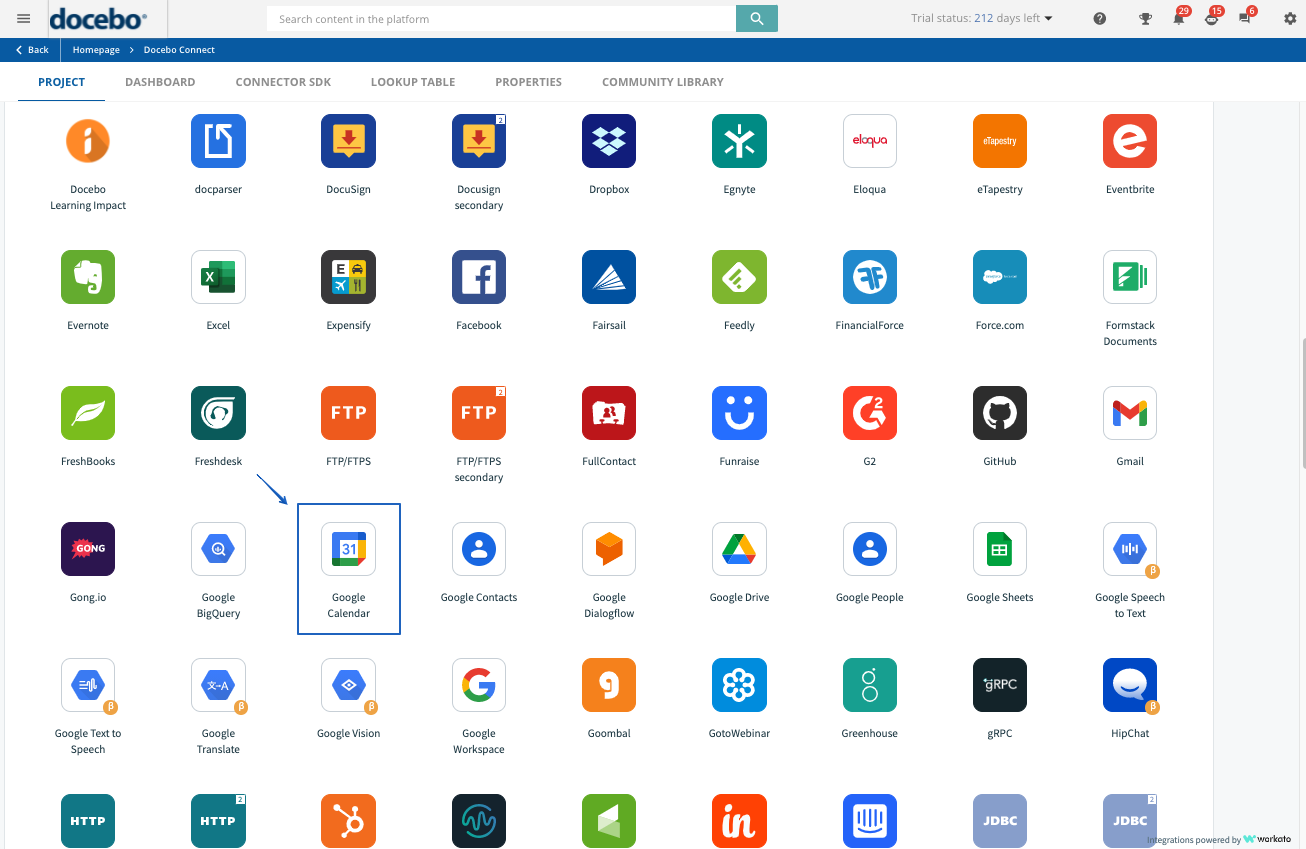Image resolution: width=1306 pixels, height=849 pixels.
Task: Select the Egnyte connector
Action: [739, 141]
